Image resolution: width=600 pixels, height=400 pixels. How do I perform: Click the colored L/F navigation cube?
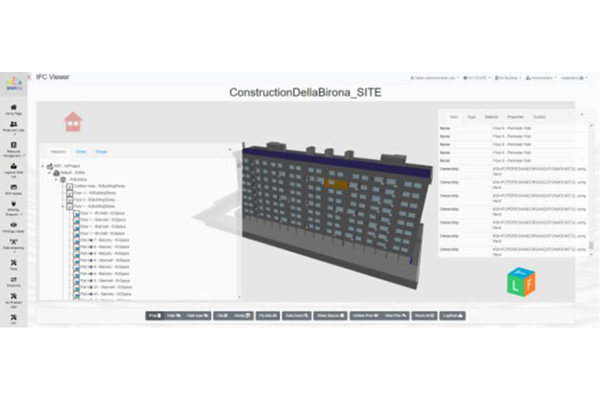[x=521, y=282]
